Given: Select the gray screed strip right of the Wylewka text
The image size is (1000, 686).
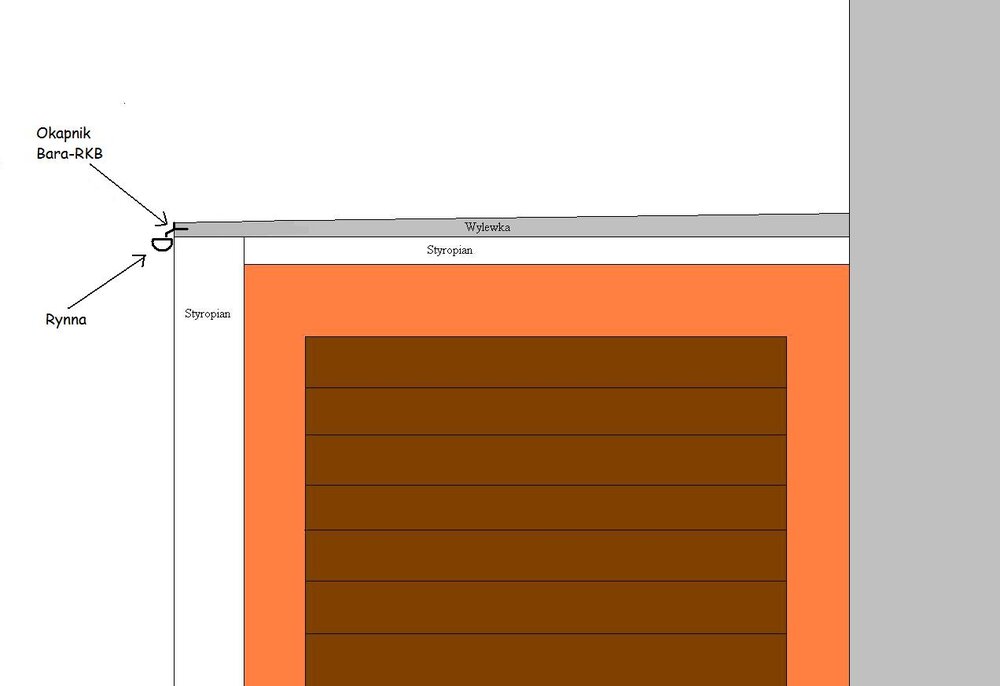Looking at the screenshot, I should point(680,226).
